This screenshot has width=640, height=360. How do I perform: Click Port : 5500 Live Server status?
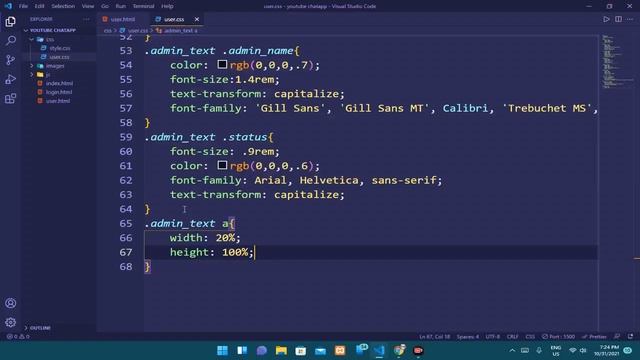tap(558, 336)
